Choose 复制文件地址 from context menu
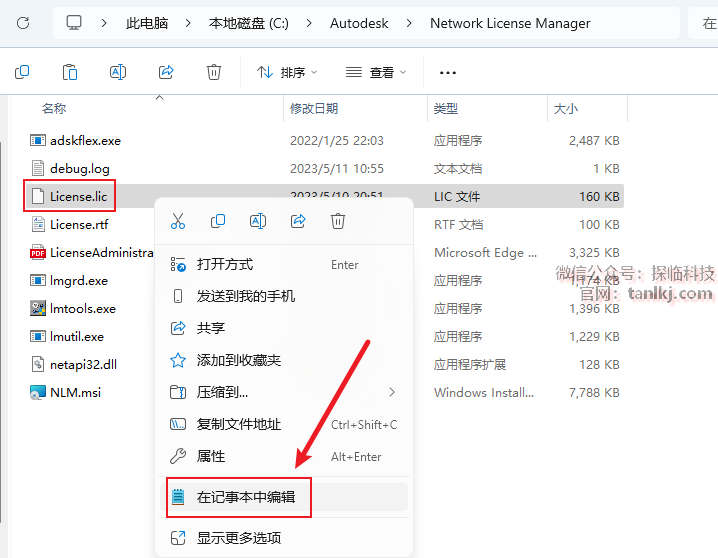 [284, 424]
